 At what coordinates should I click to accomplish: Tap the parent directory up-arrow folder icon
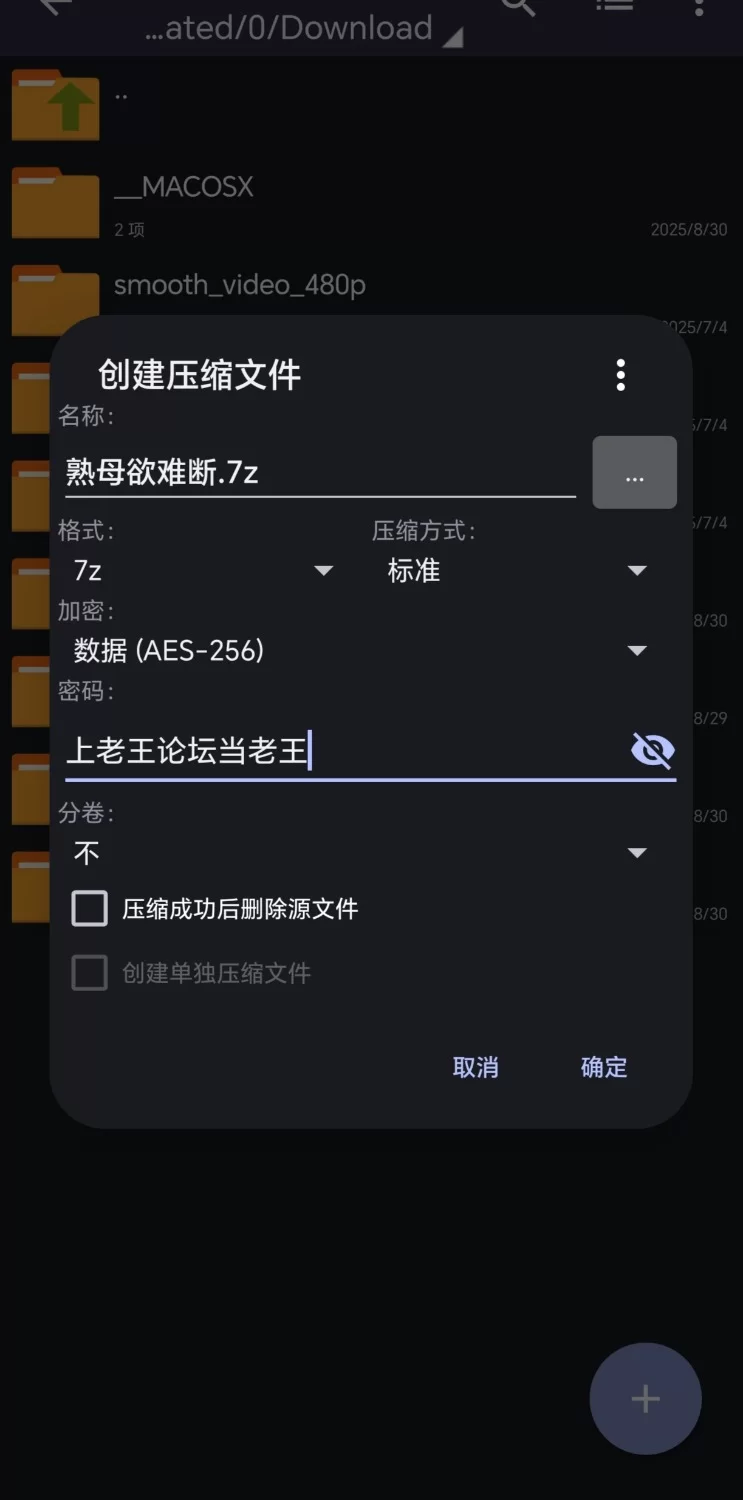tap(55, 105)
